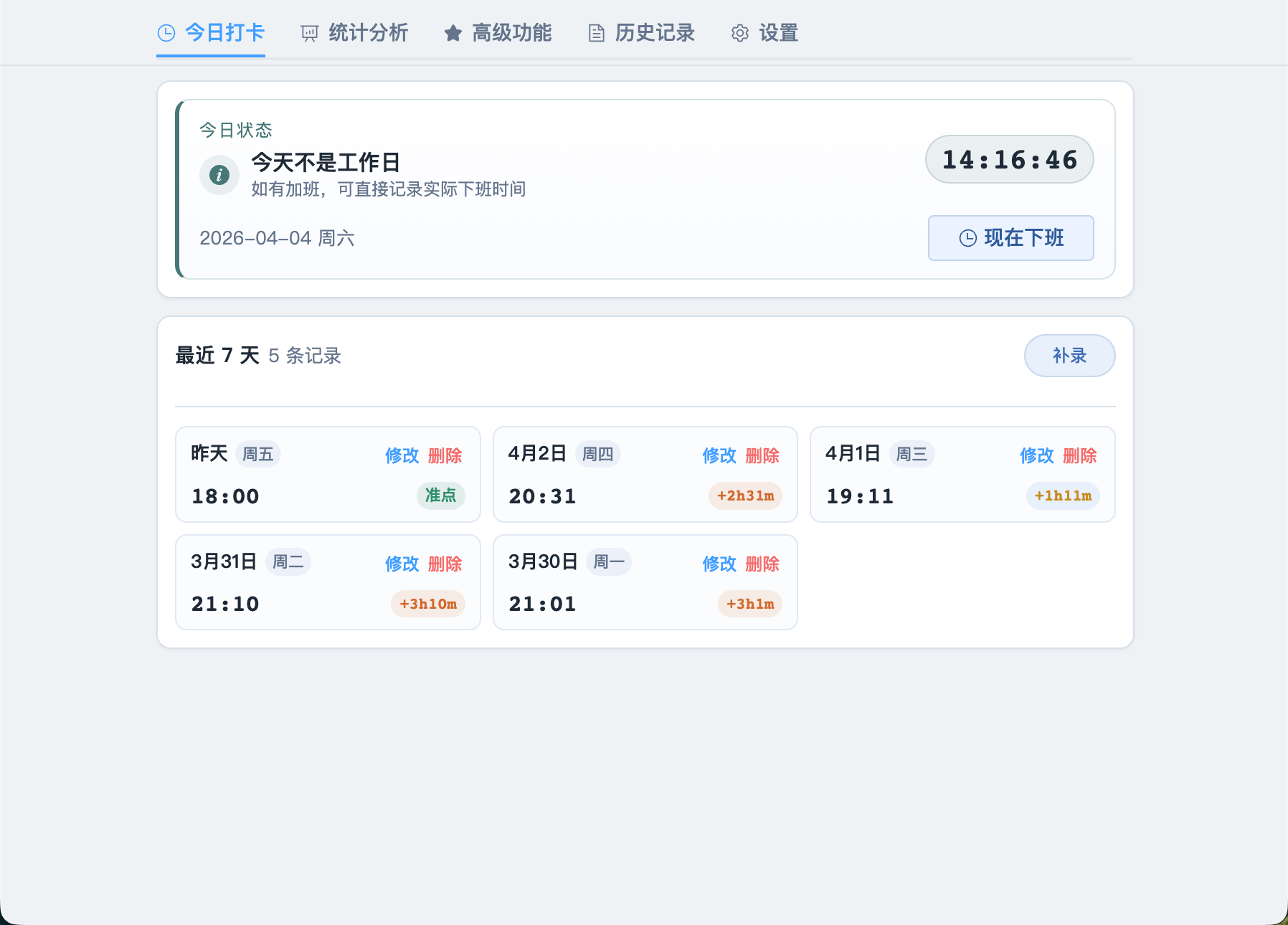The width and height of the screenshot is (1288, 925).
Task: Delete the 3月31日 周二 record
Action: click(445, 564)
